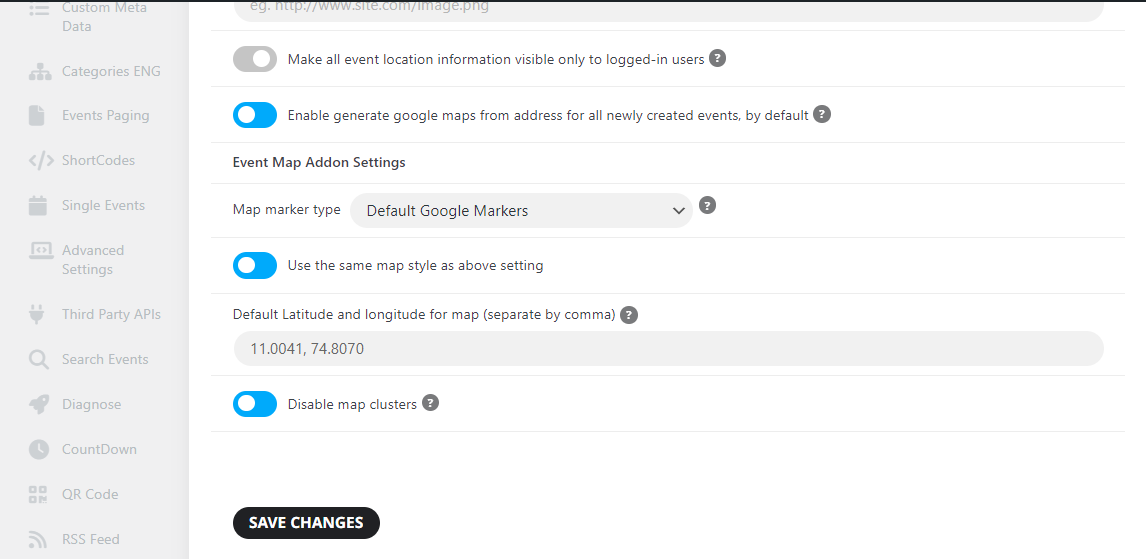Toggle location visible only to logged-in users
This screenshot has height=559, width=1146.
pyautogui.click(x=255, y=59)
